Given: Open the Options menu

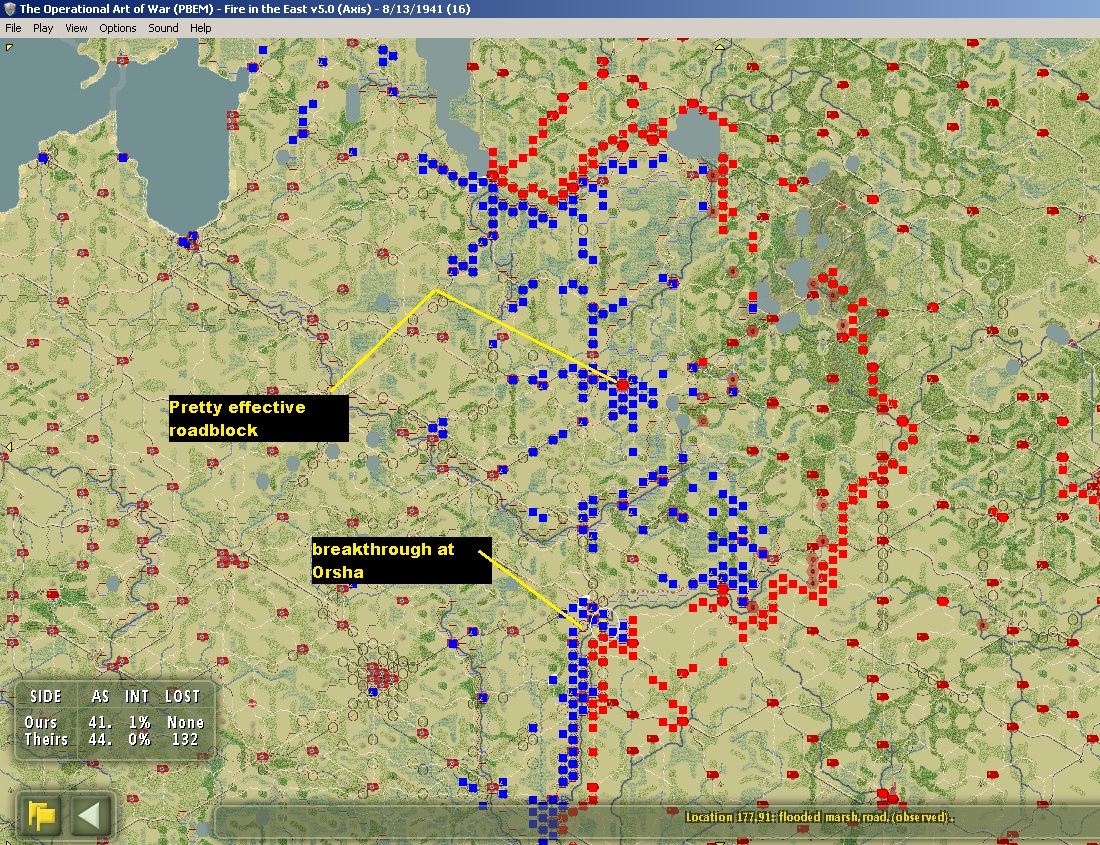Looking at the screenshot, I should tap(117, 28).
